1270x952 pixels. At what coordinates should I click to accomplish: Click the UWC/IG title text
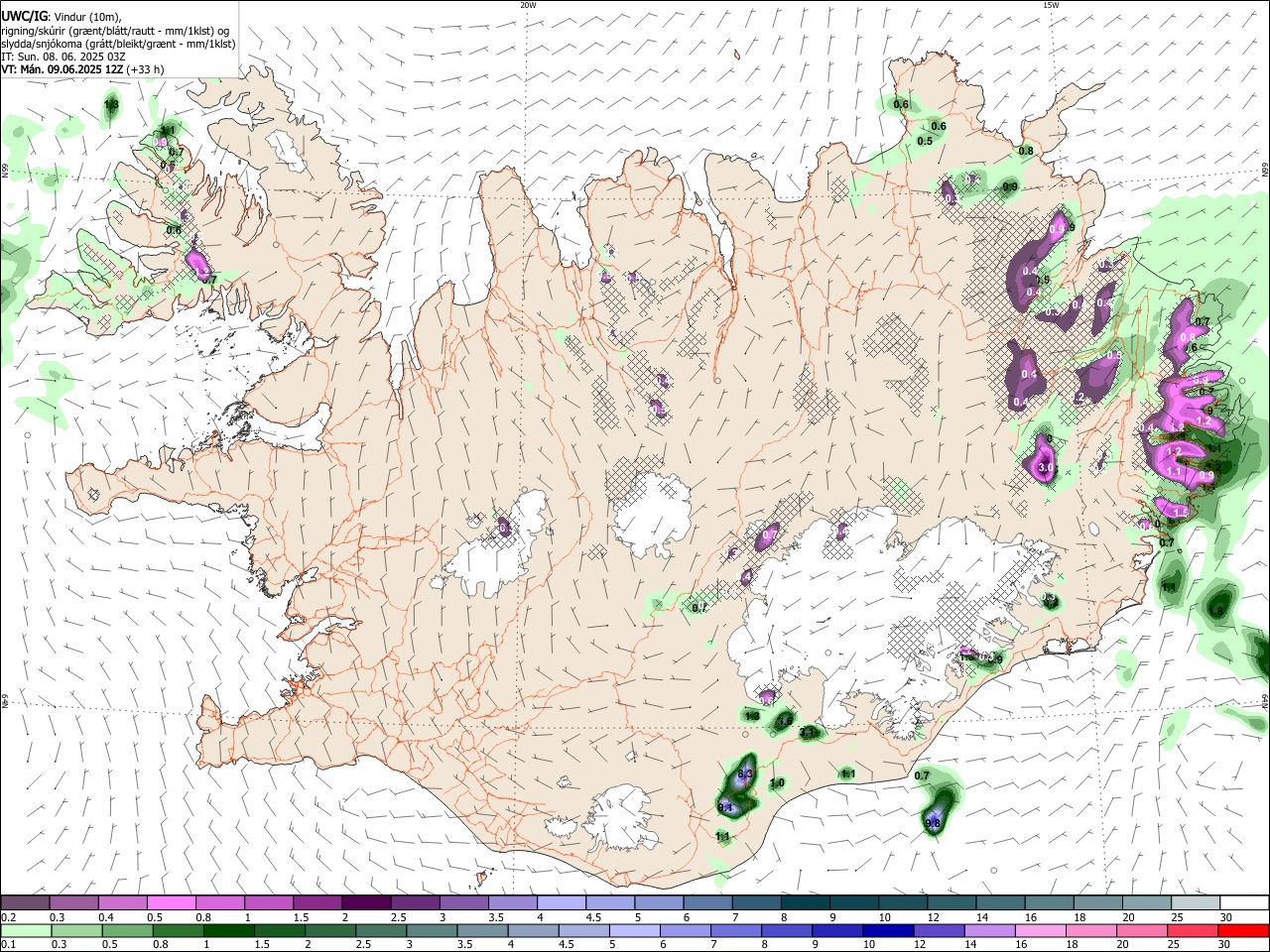[x=24, y=16]
